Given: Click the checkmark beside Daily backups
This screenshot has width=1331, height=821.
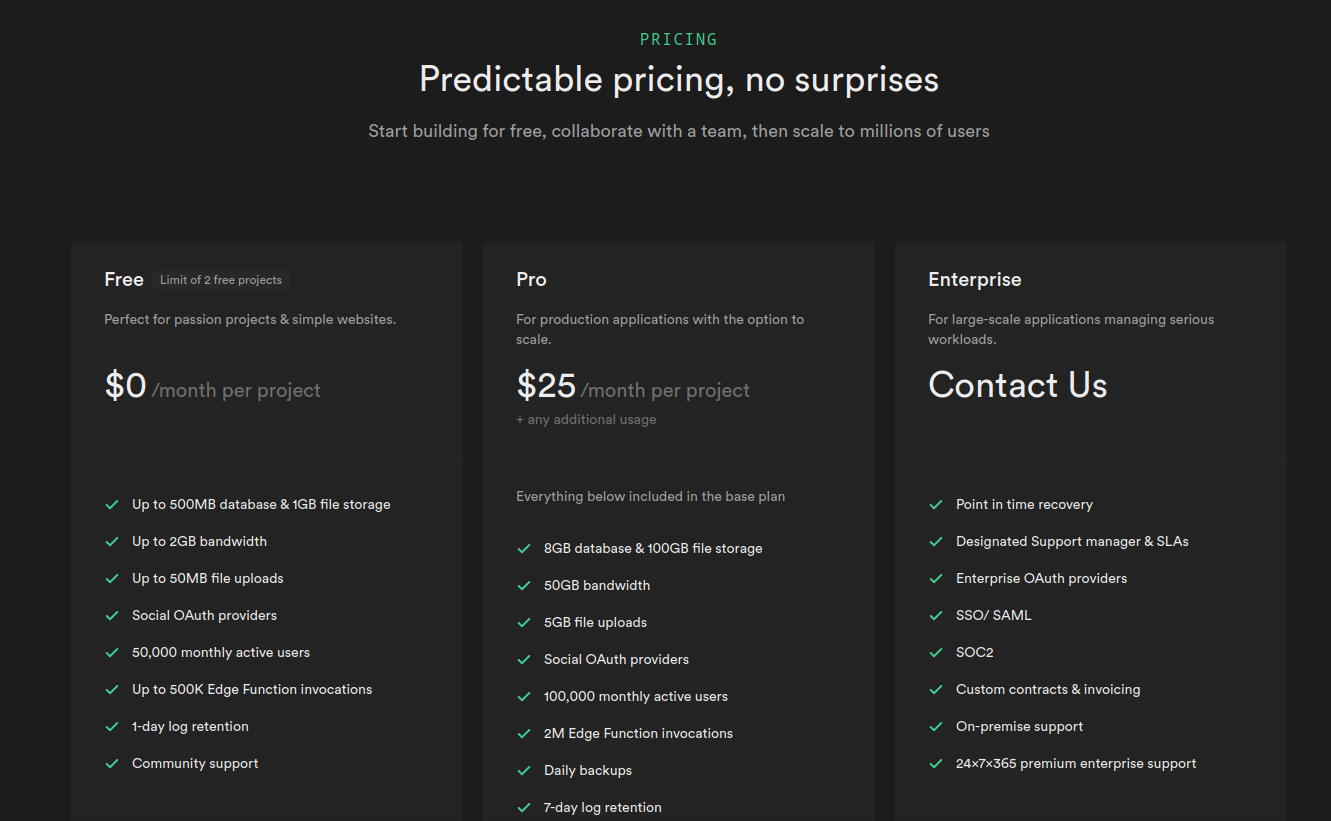Looking at the screenshot, I should (x=524, y=770).
